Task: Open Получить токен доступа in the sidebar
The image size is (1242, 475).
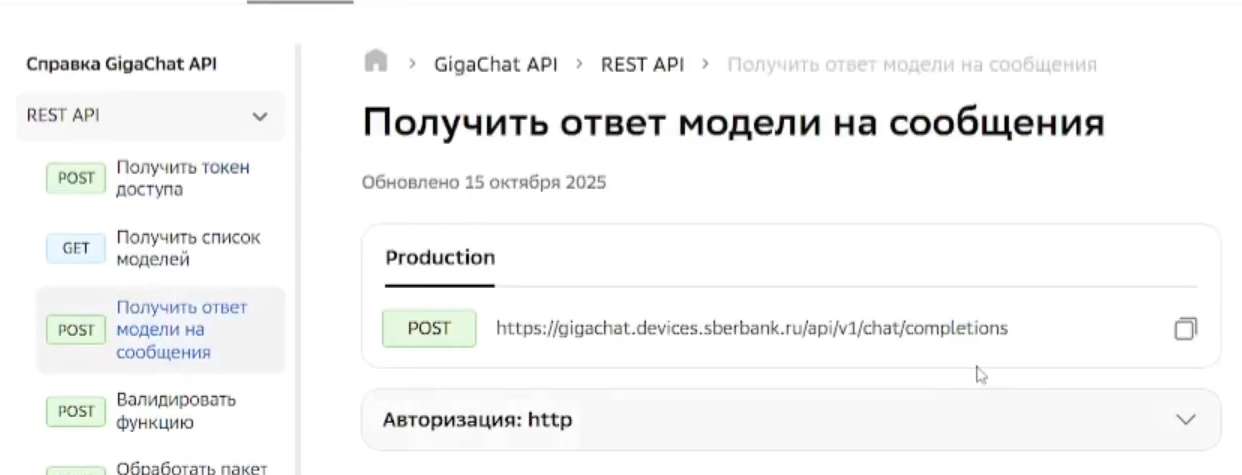Action: (x=182, y=178)
